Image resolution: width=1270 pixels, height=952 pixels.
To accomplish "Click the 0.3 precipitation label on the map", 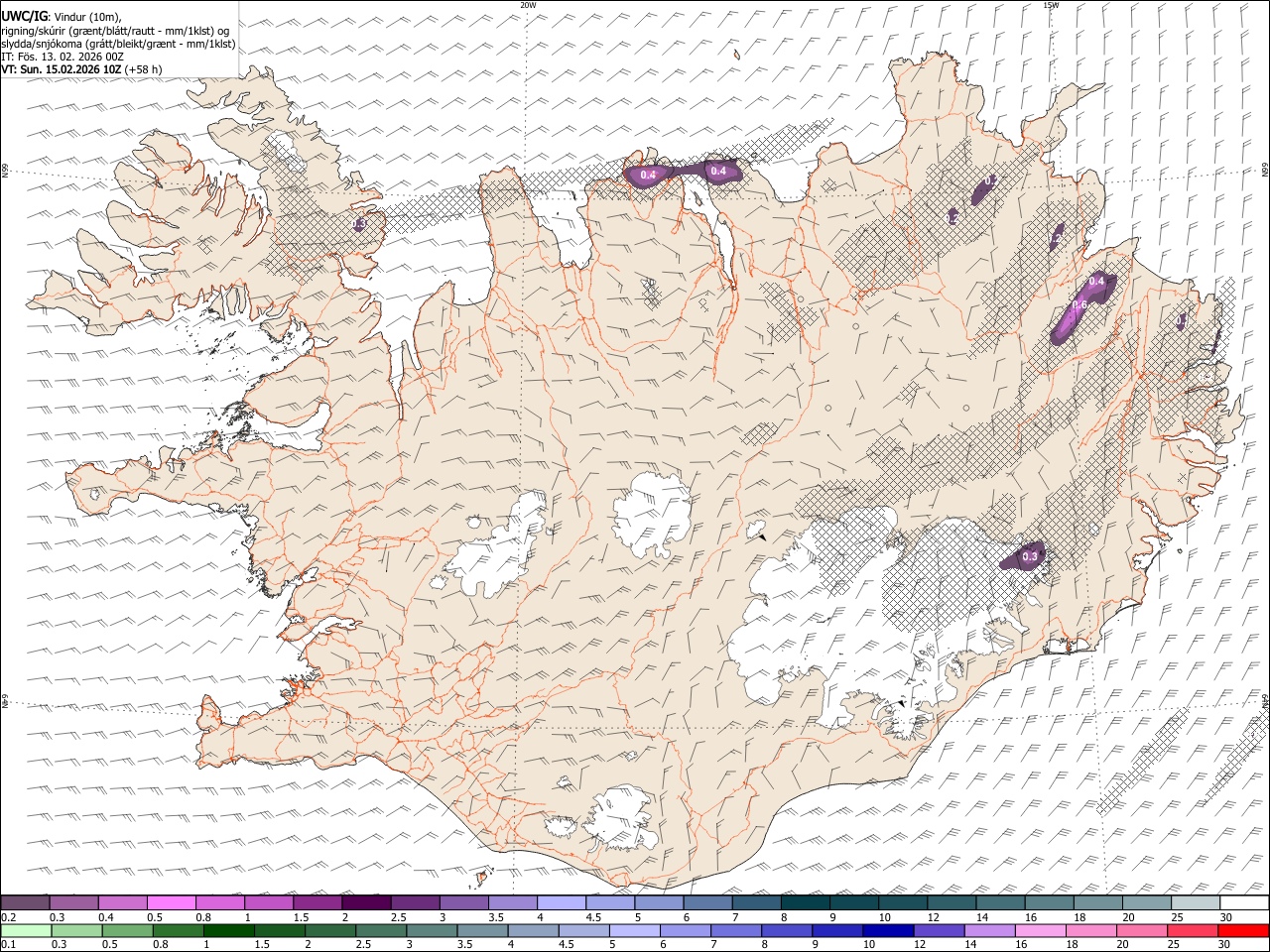I will [x=1030, y=557].
